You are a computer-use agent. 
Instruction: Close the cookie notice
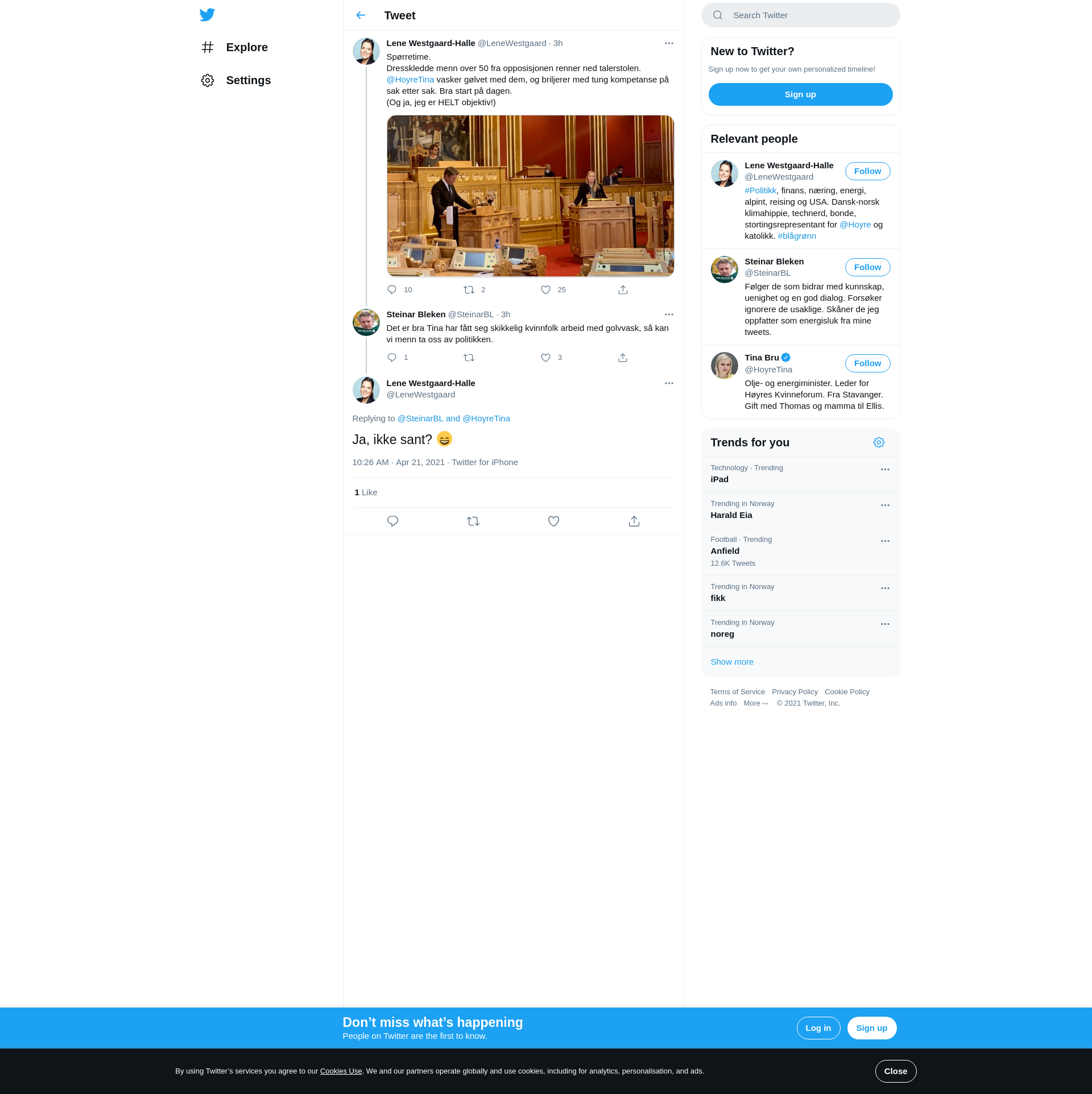tap(895, 1071)
